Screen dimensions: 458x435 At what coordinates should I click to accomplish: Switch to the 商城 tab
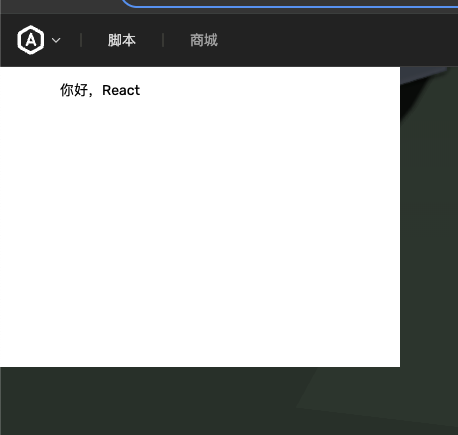tap(204, 40)
